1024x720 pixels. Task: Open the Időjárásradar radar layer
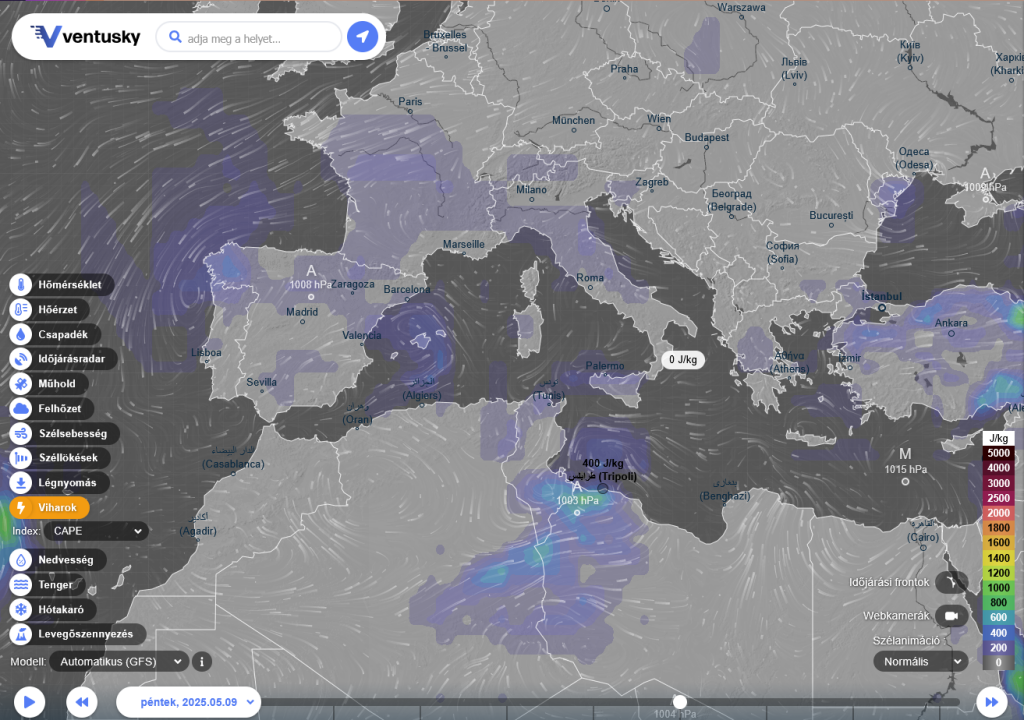pyautogui.click(x=64, y=358)
